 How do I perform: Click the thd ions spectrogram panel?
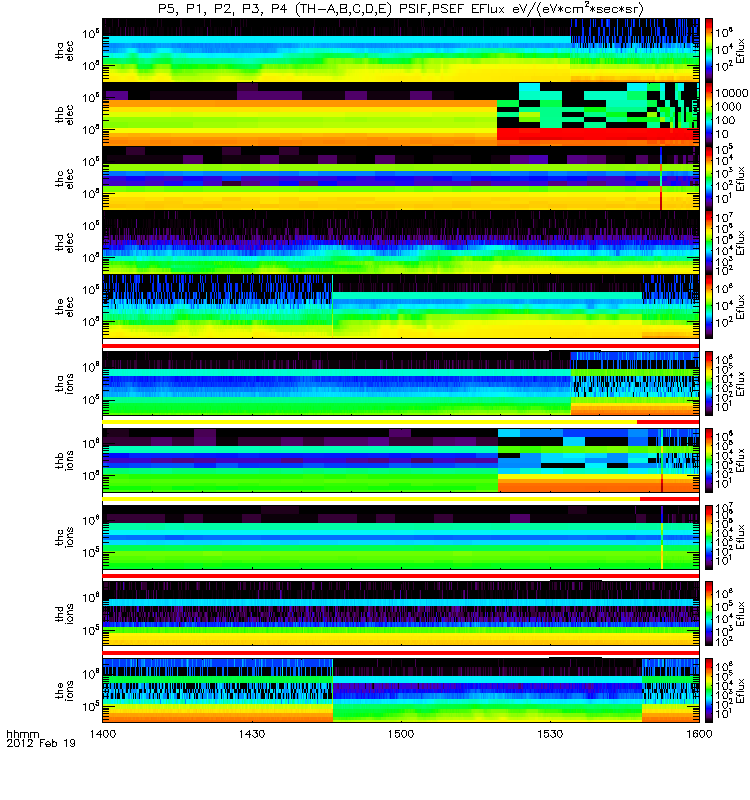point(401,613)
